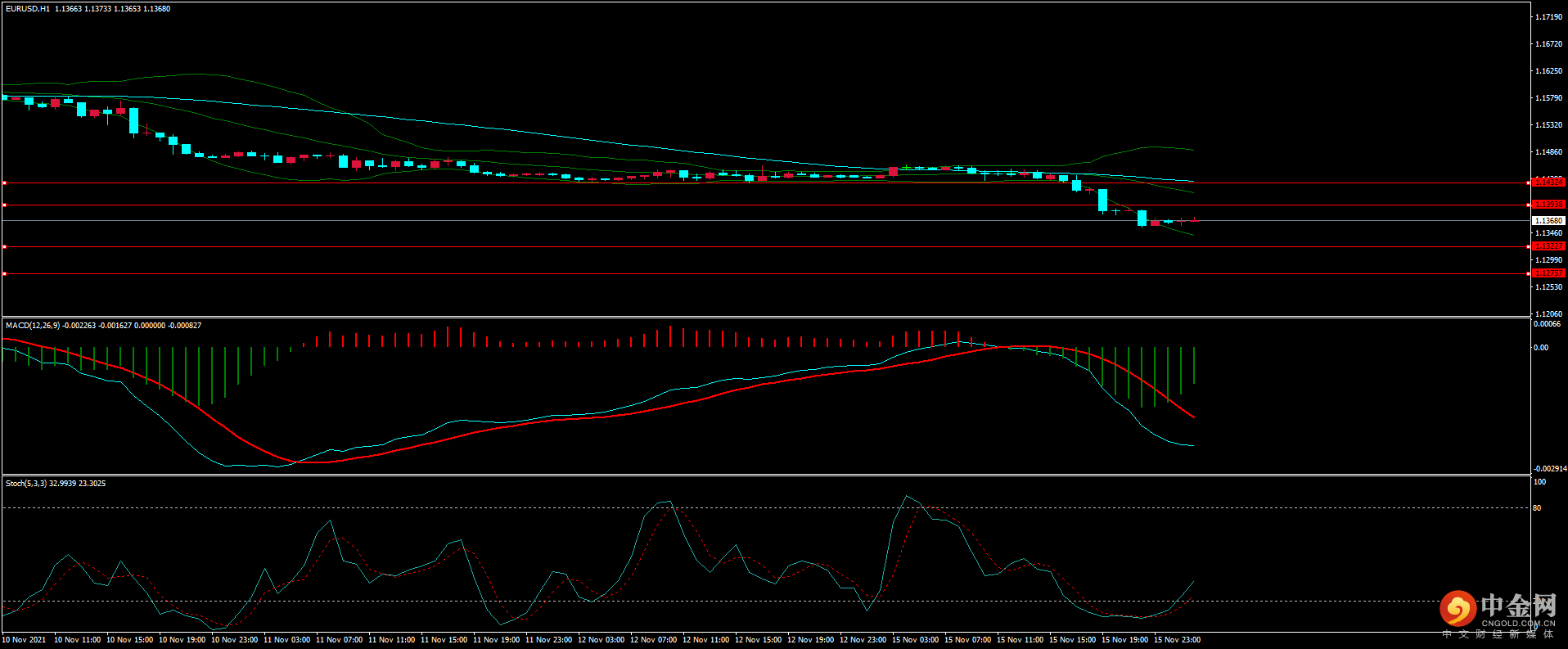The height and width of the screenshot is (649, 1568).
Task: Click the Stochastic scale value 80
Action: [x=1537, y=508]
